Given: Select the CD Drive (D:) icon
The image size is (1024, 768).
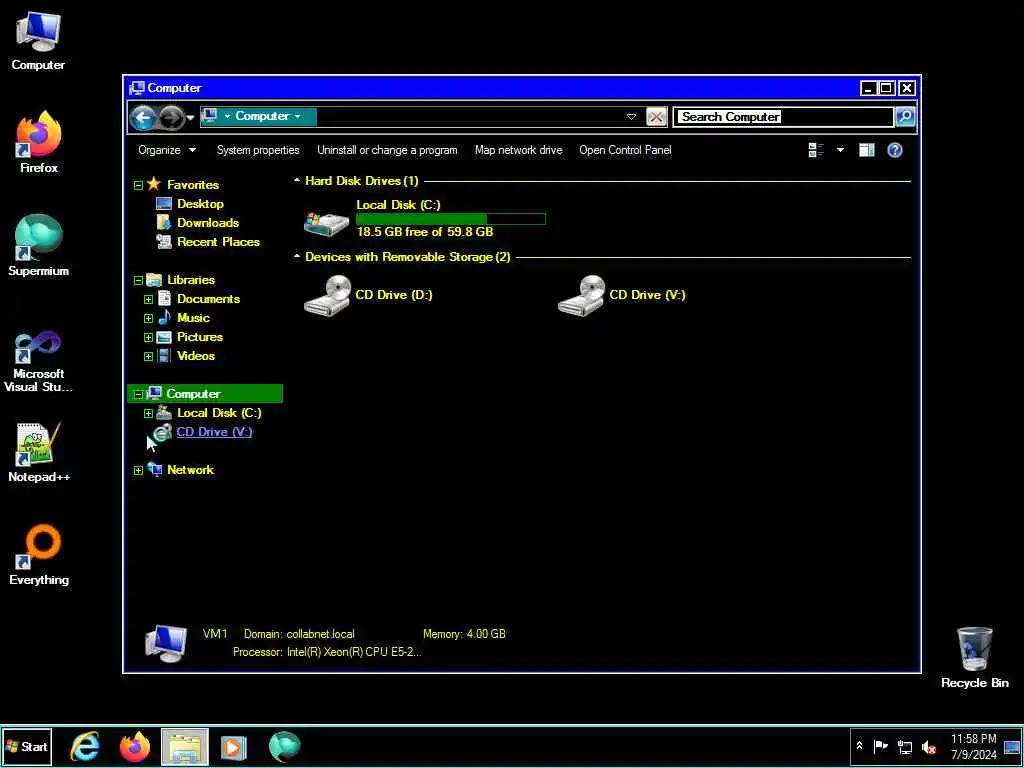Looking at the screenshot, I should point(327,295).
